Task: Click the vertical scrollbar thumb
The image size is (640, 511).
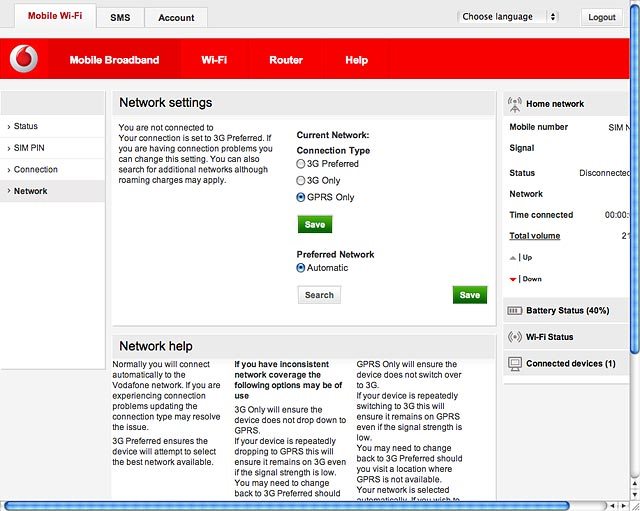Action: point(635,178)
